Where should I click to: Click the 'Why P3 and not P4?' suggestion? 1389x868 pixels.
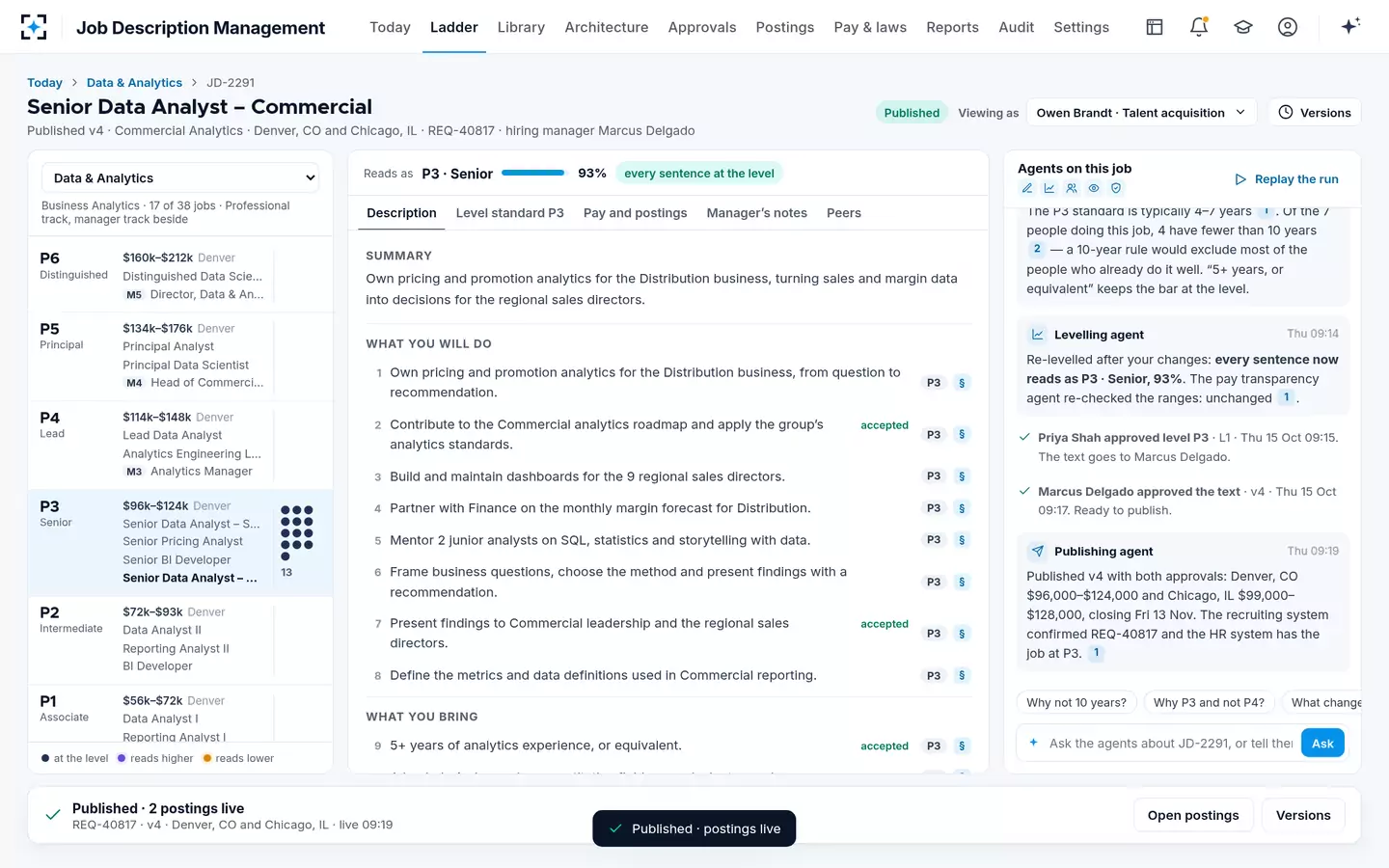[1209, 702]
